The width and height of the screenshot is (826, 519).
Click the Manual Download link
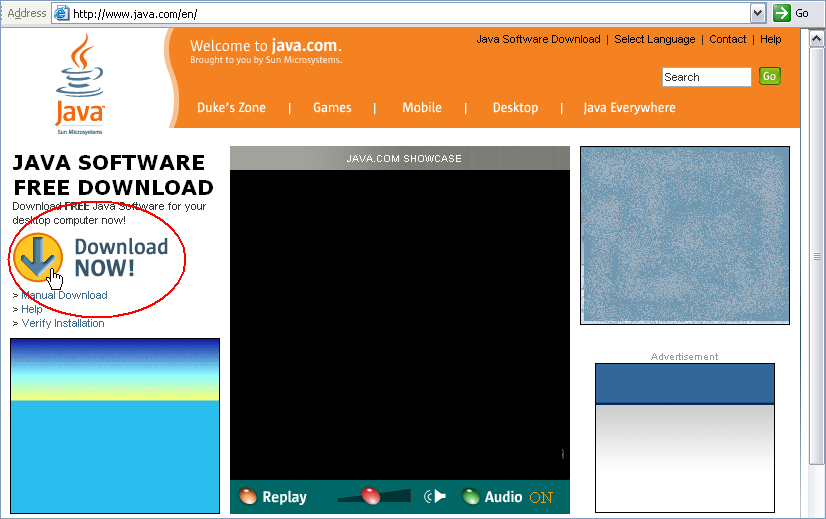64,295
